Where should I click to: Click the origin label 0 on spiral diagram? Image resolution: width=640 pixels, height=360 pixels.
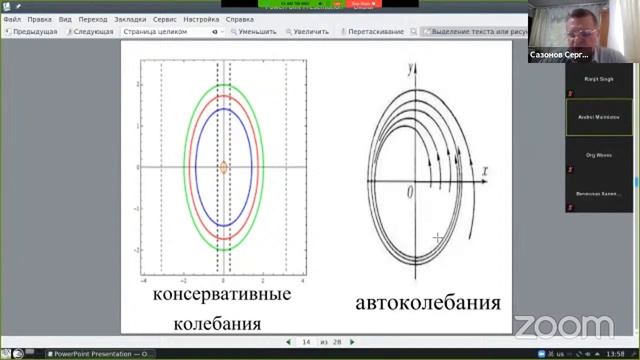pyautogui.click(x=410, y=192)
